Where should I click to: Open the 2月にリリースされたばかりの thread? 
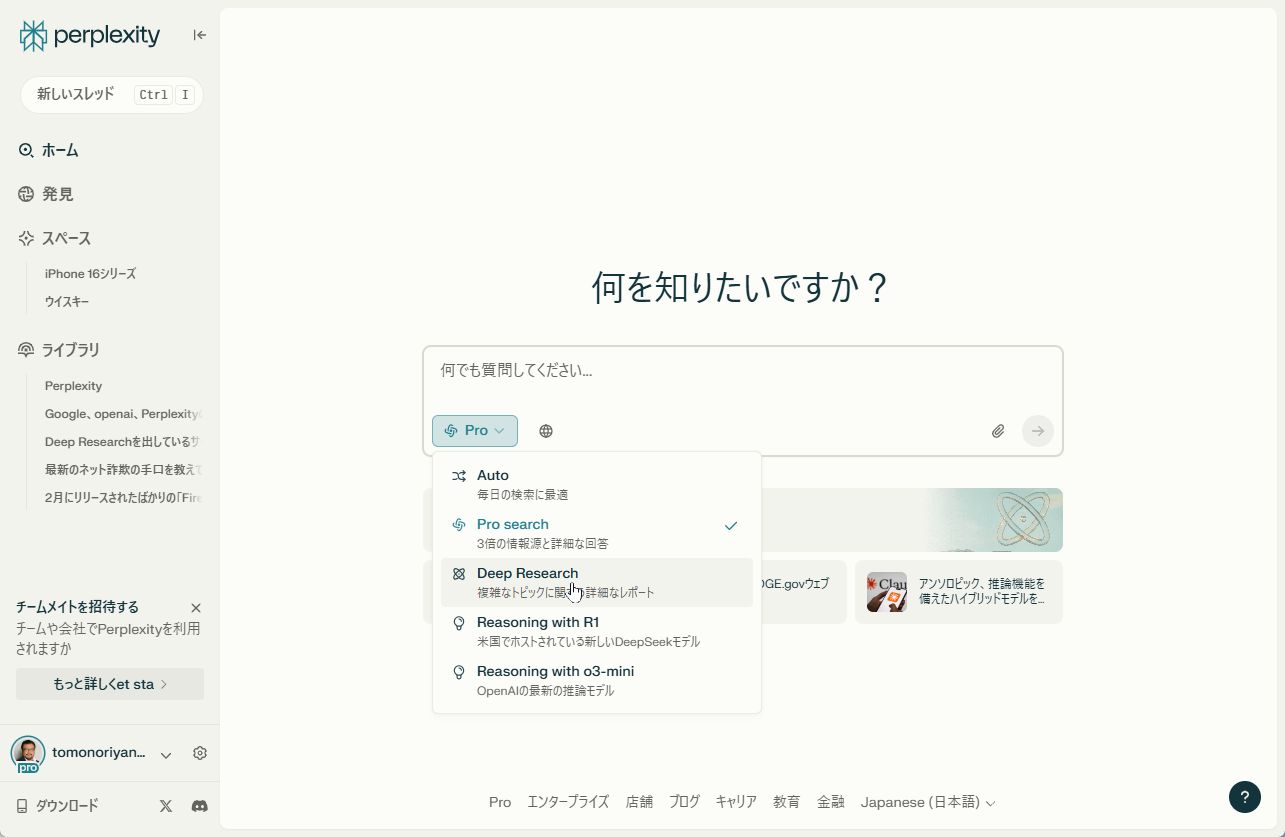[124, 498]
